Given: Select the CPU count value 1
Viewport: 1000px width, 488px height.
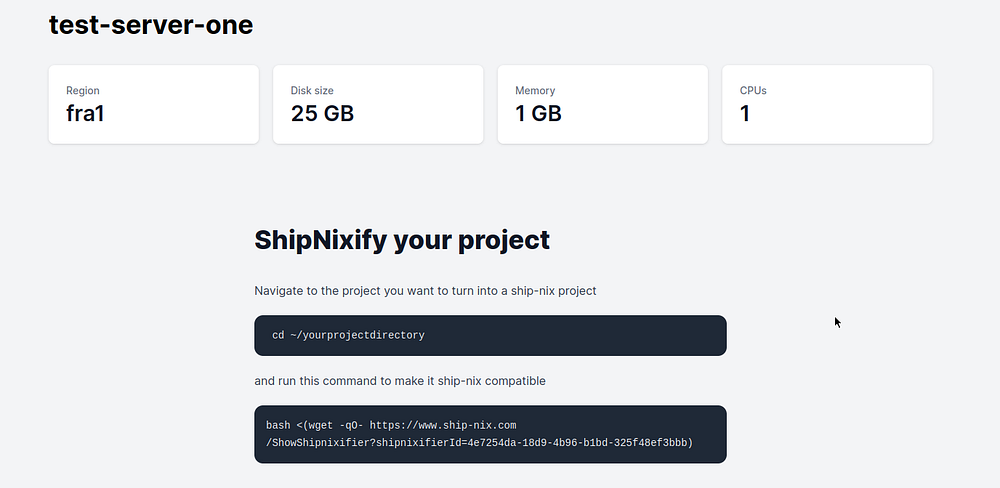Looking at the screenshot, I should click(x=745, y=114).
